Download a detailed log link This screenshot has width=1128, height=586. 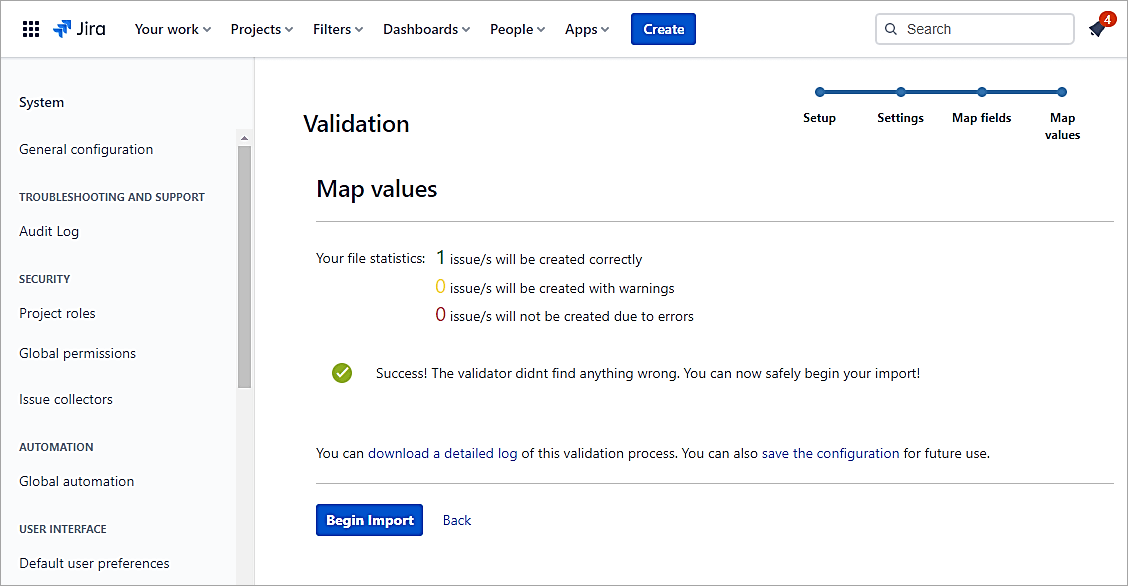pyautogui.click(x=443, y=453)
